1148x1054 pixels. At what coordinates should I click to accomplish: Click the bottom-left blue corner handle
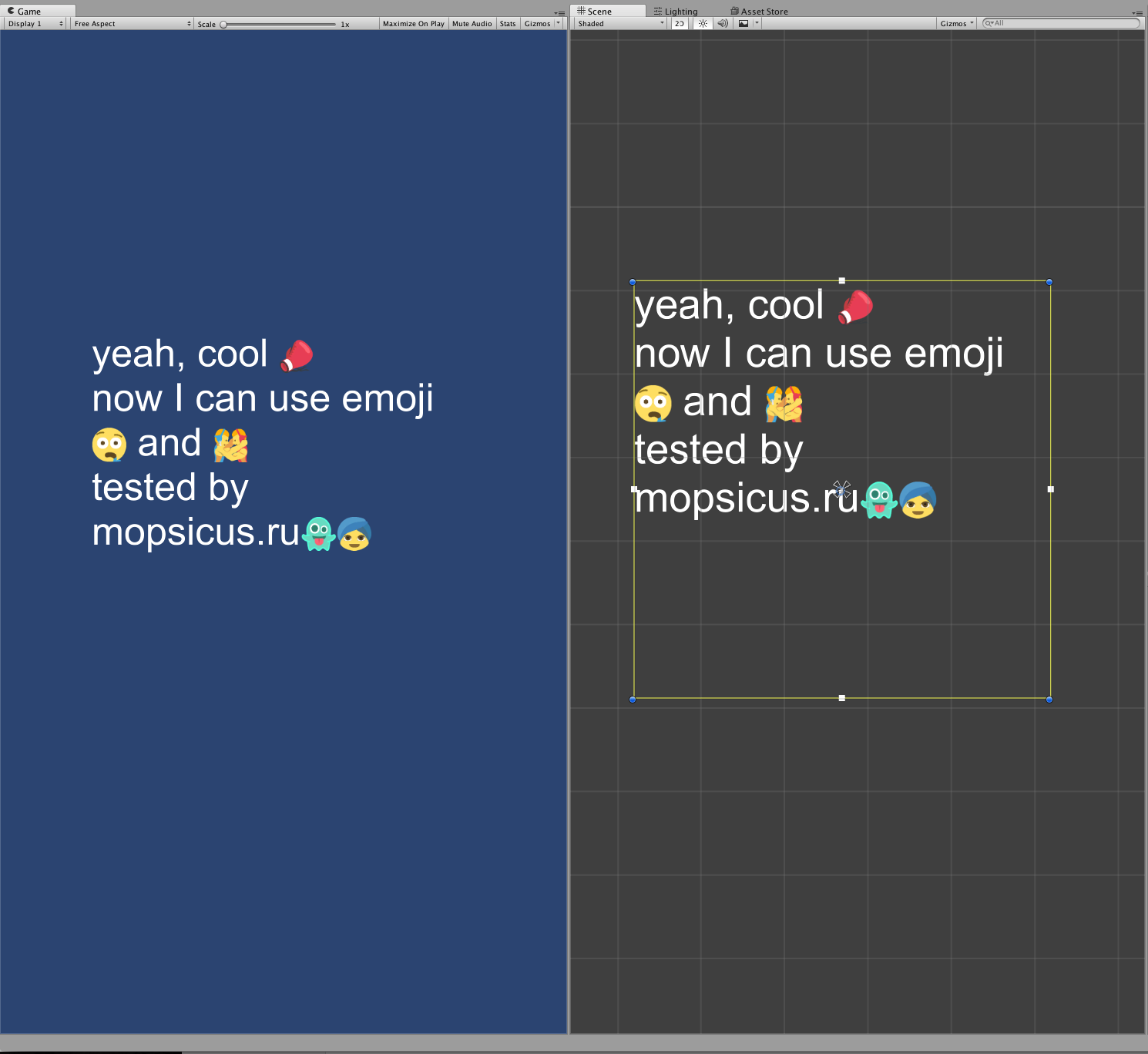(633, 700)
